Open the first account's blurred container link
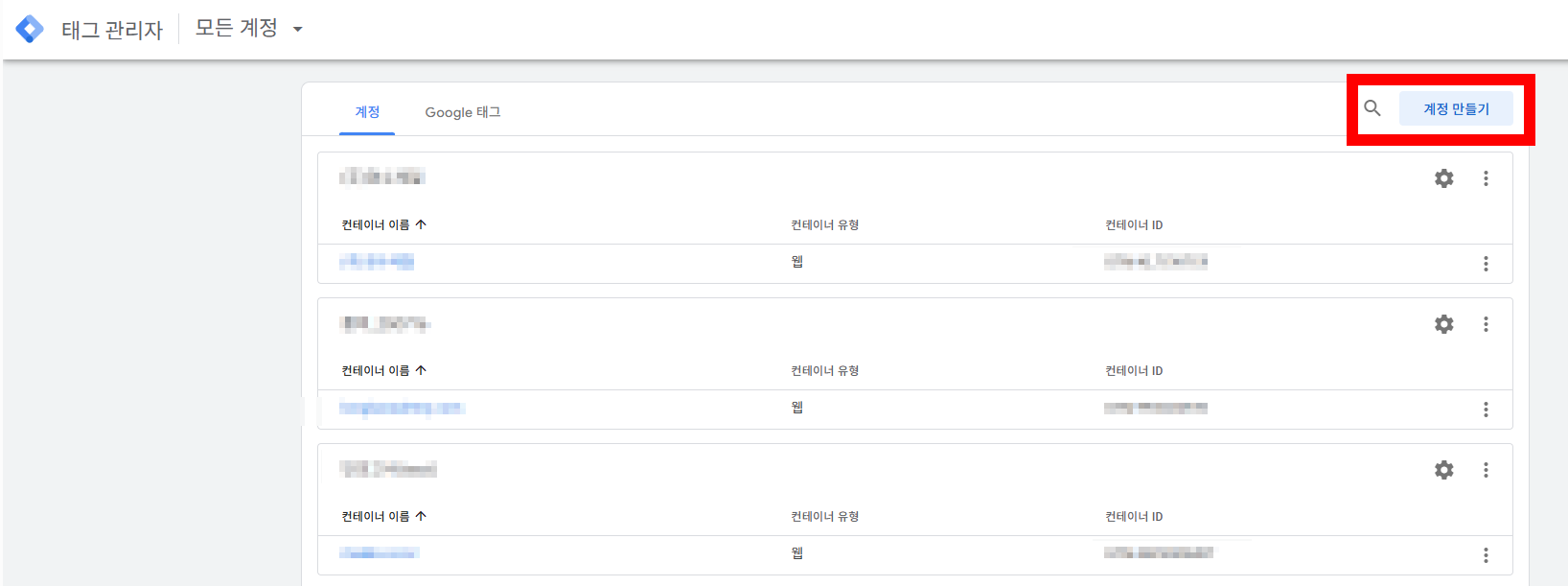This screenshot has height=586, width=1568. pos(377,261)
